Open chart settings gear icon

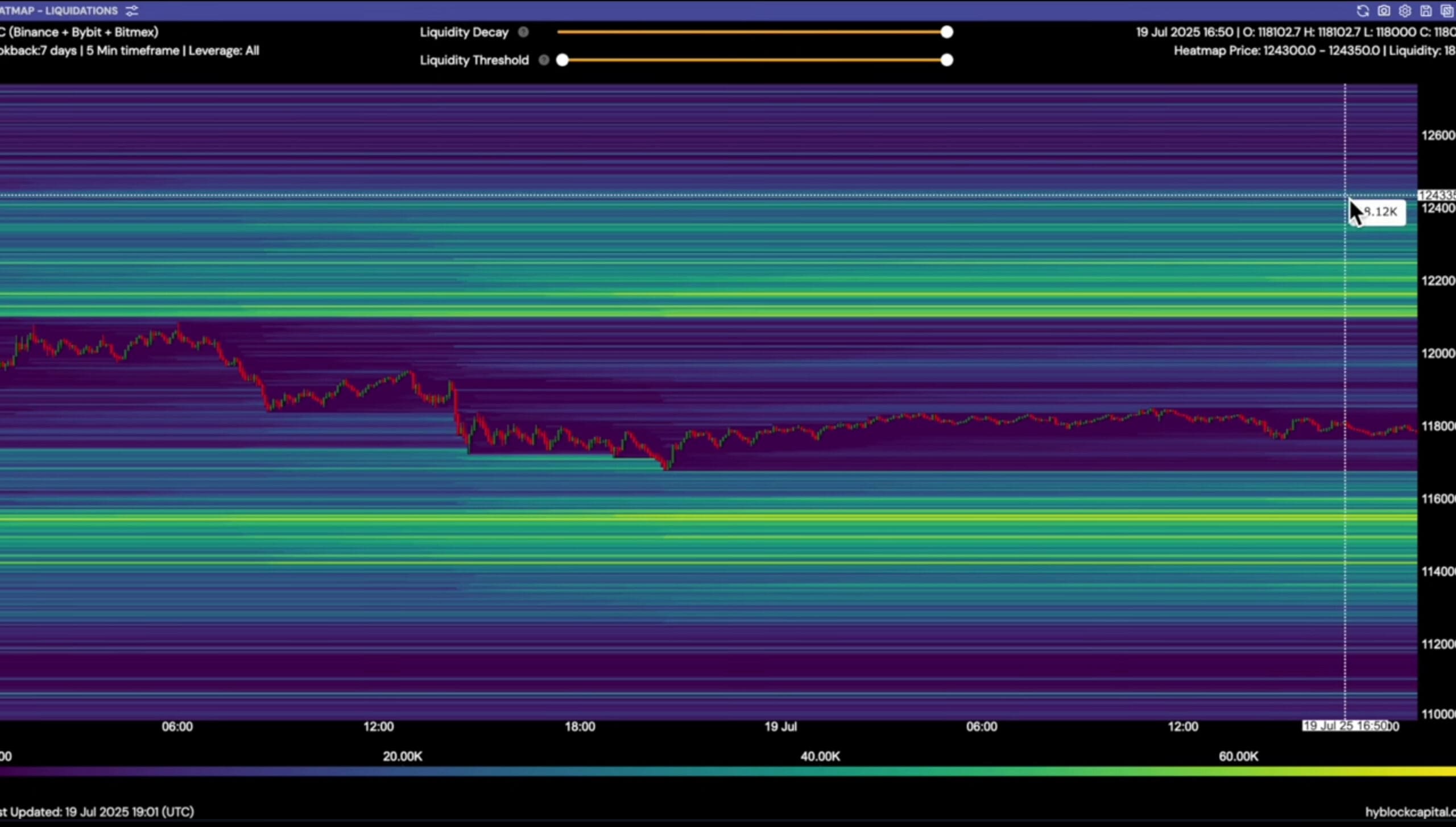(x=1405, y=11)
